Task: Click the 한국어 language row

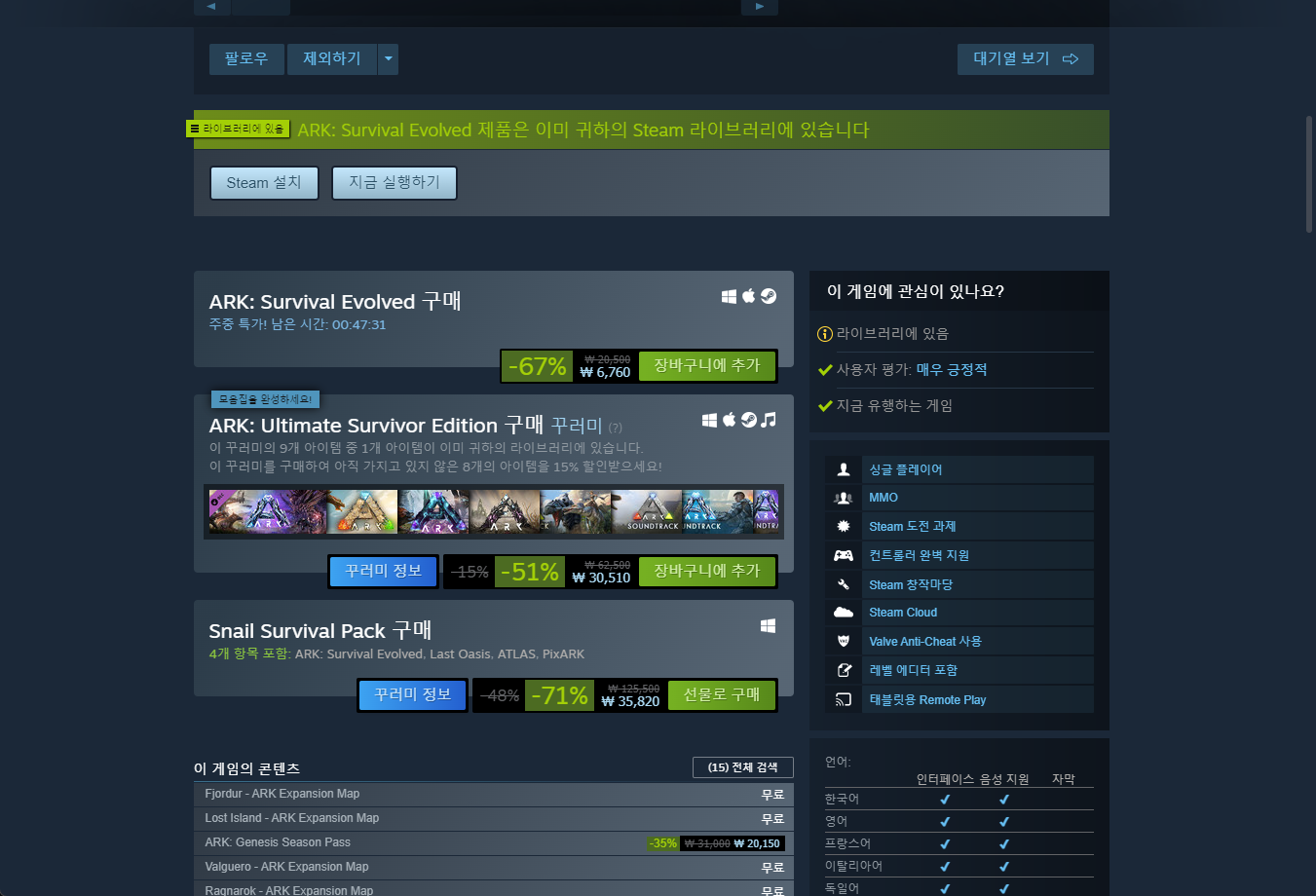Action: [x=959, y=800]
